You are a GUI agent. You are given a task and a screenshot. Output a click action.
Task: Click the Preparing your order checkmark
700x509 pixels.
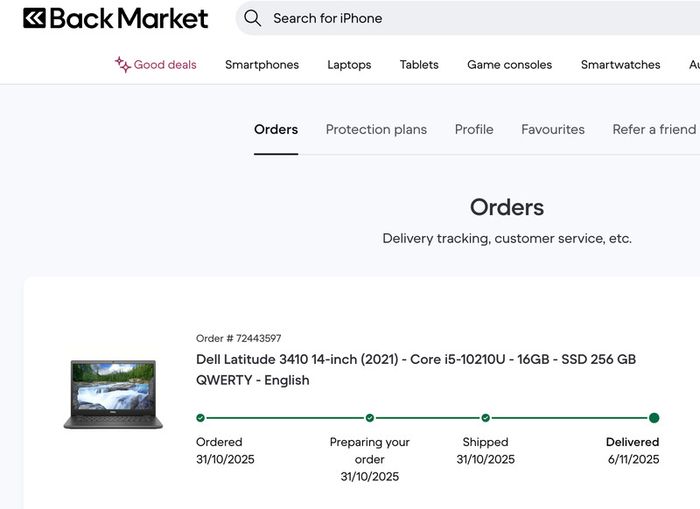pyautogui.click(x=370, y=418)
